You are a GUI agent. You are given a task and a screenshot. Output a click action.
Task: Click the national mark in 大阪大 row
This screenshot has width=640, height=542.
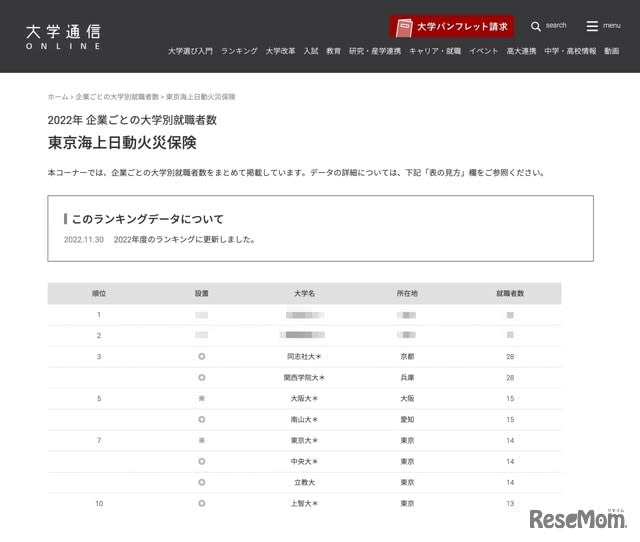tap(202, 399)
